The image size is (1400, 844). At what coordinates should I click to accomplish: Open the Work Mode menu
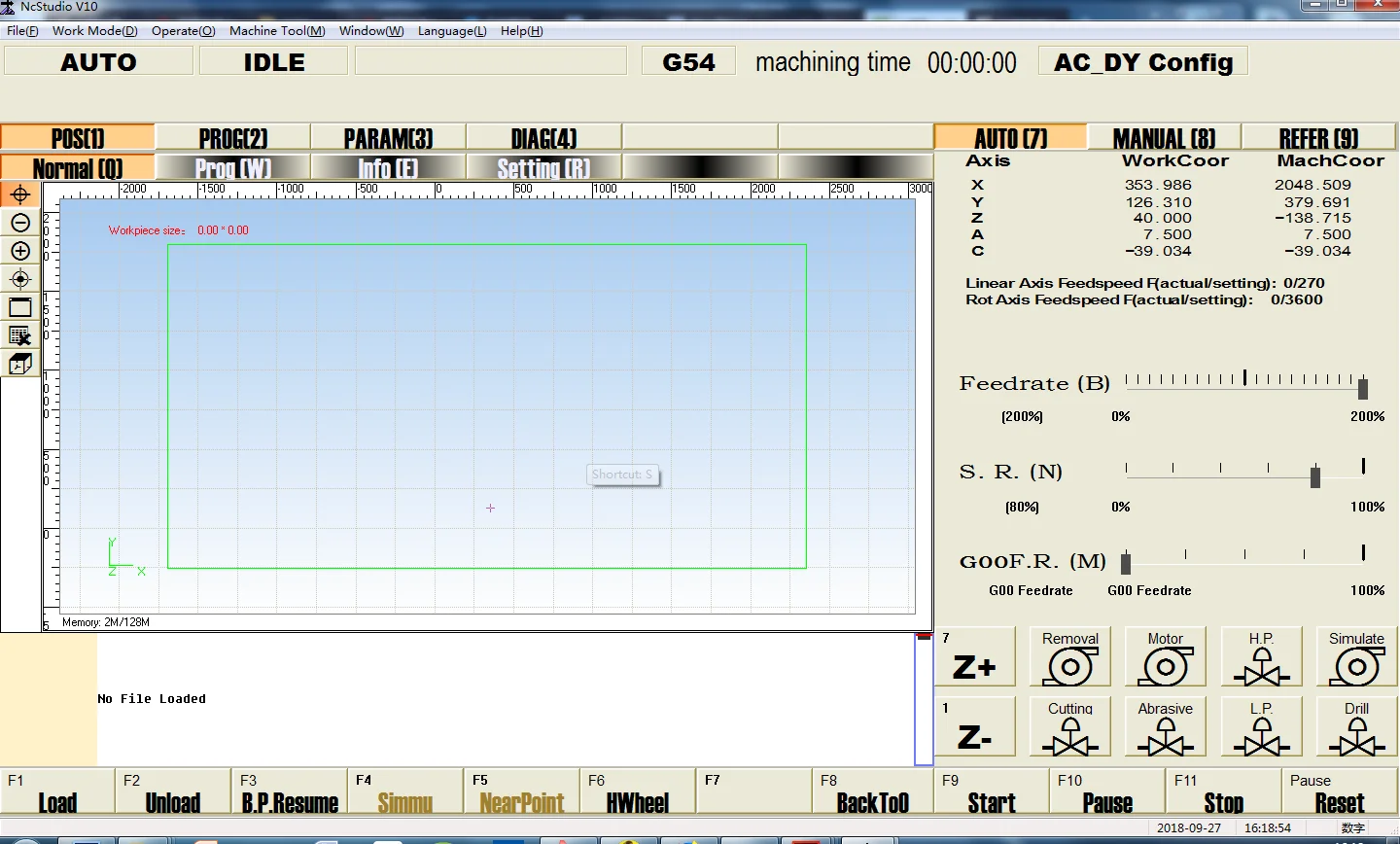point(94,31)
